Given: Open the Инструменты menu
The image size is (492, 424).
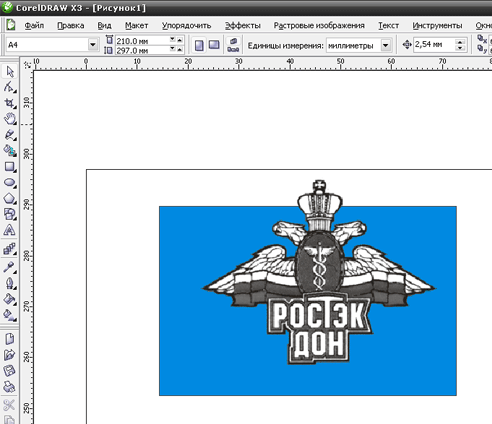Looking at the screenshot, I should click(x=437, y=25).
